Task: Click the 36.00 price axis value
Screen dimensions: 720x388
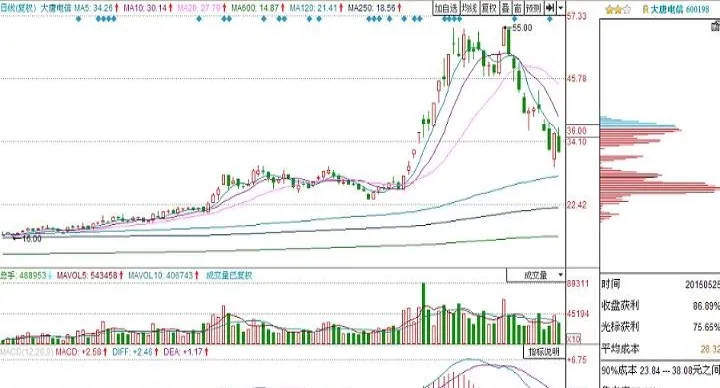Action: [577, 131]
